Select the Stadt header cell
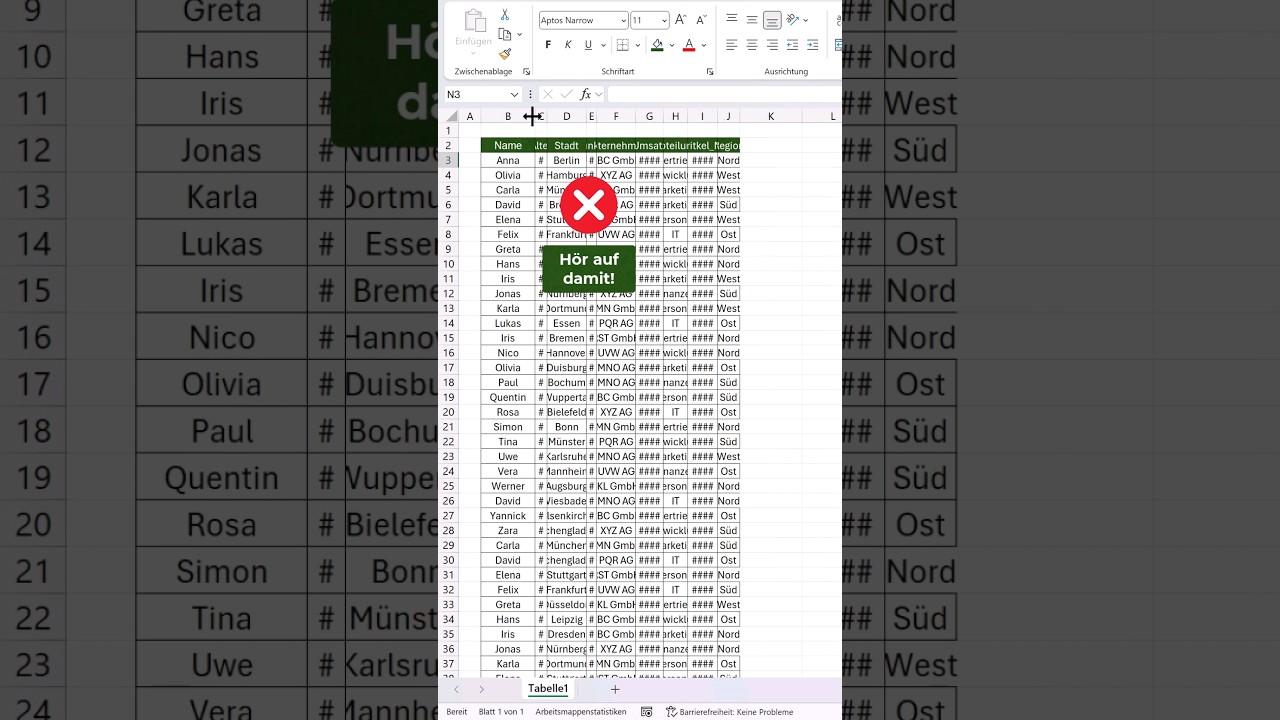This screenshot has width=1280, height=720. (x=566, y=145)
